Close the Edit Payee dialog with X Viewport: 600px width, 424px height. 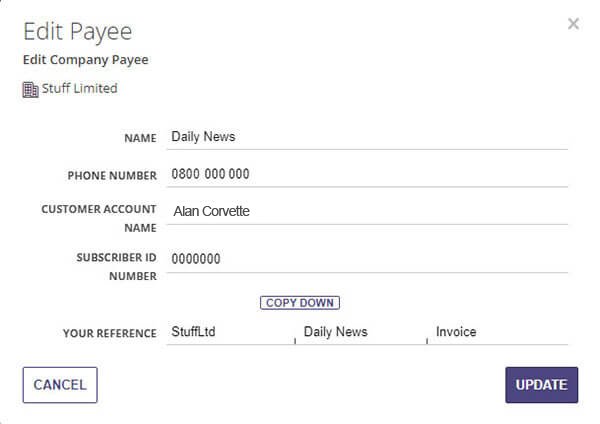point(573,24)
